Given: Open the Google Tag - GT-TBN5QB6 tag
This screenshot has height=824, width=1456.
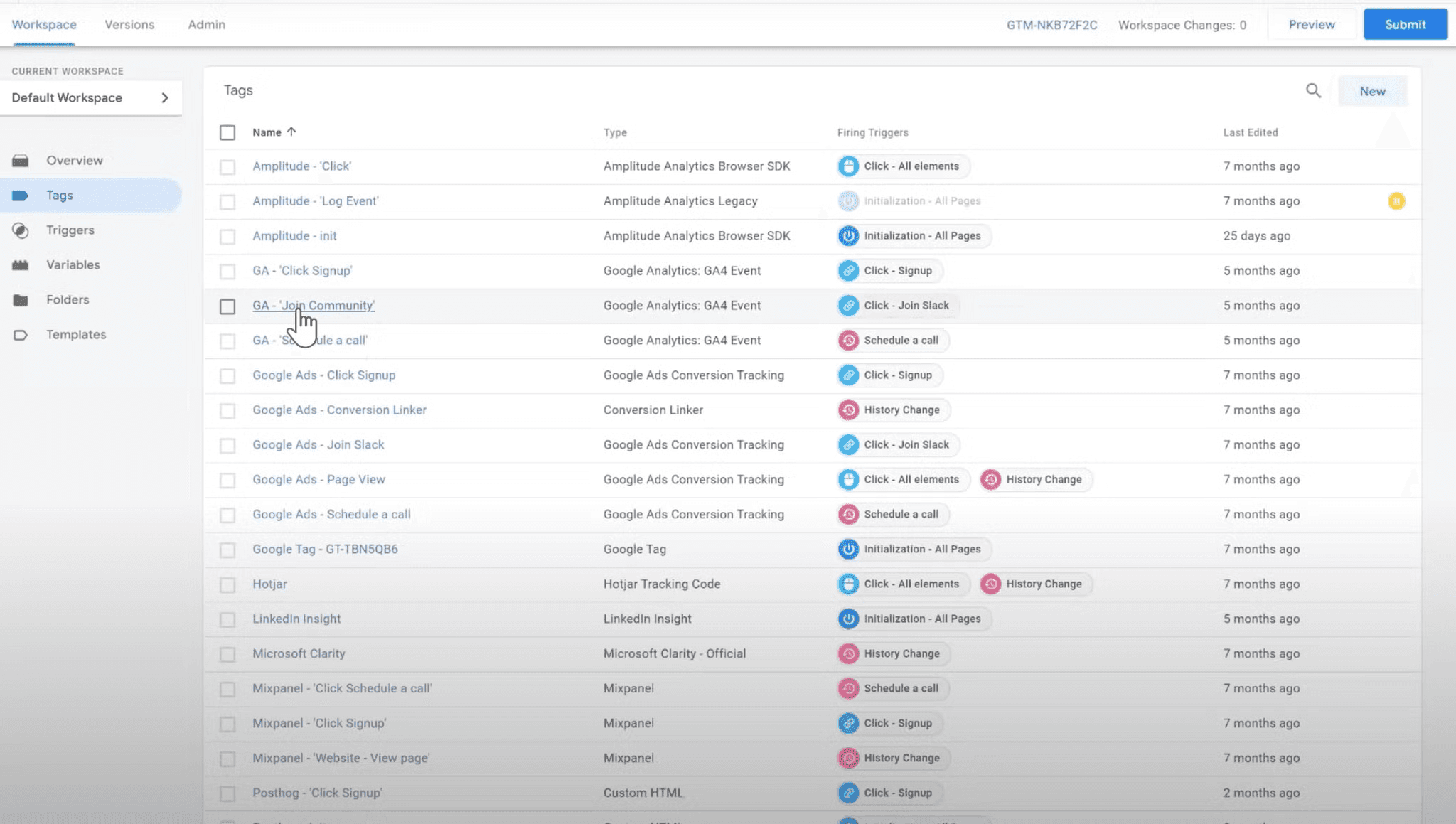Looking at the screenshot, I should 325,550.
